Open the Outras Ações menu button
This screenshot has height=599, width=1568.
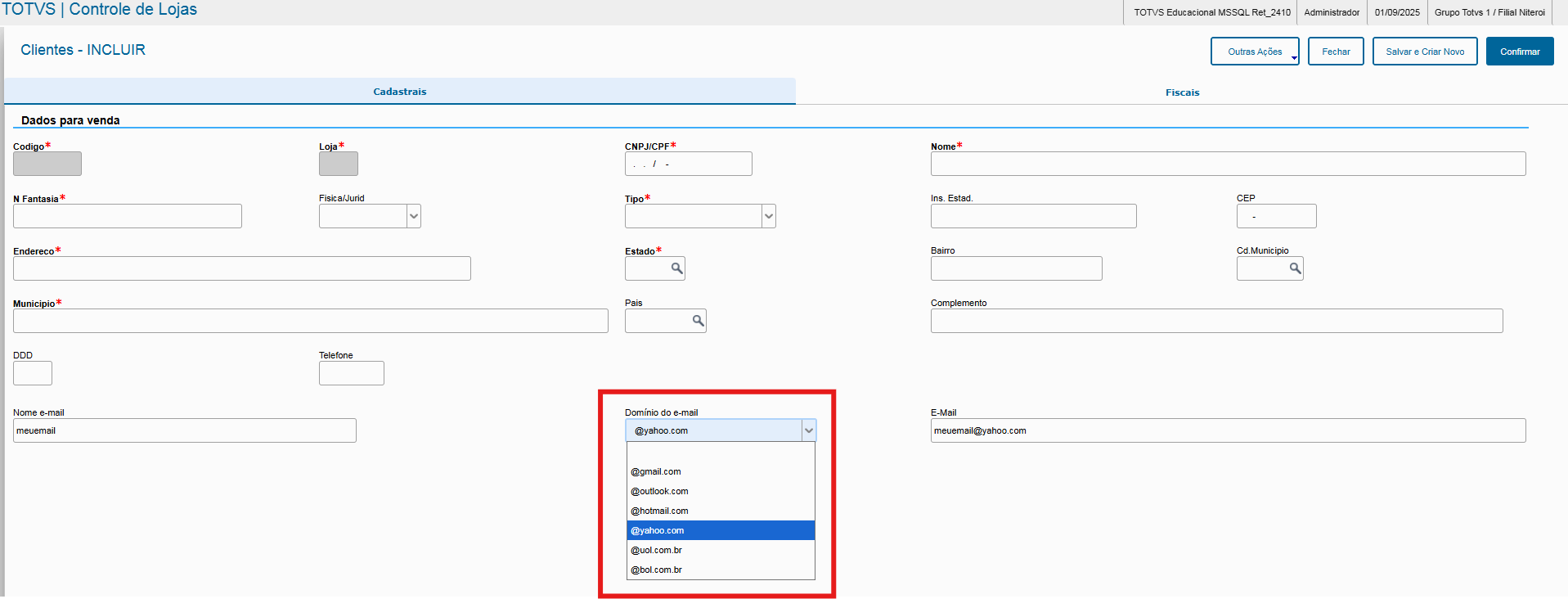(1255, 52)
